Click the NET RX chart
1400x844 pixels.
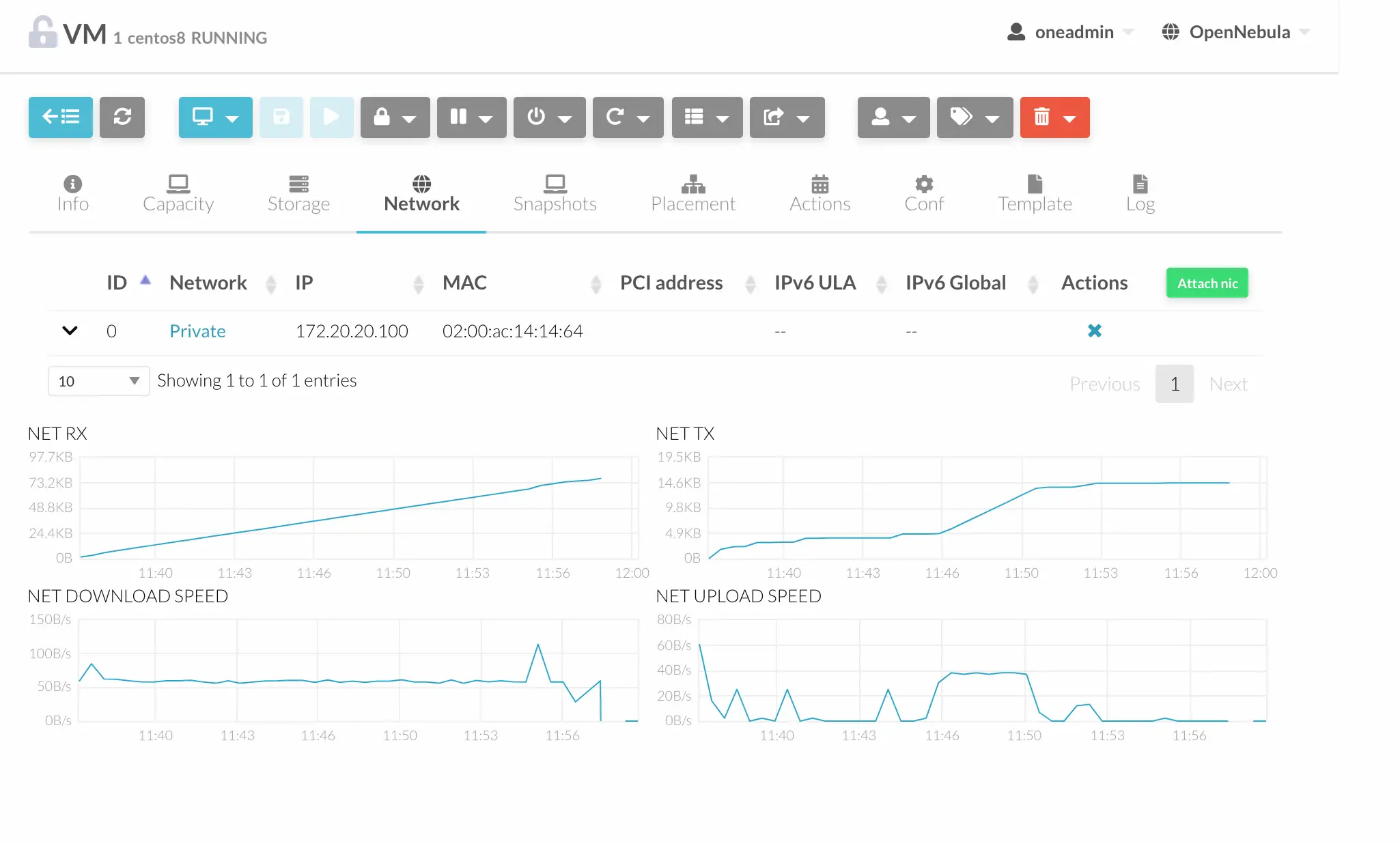click(359, 507)
